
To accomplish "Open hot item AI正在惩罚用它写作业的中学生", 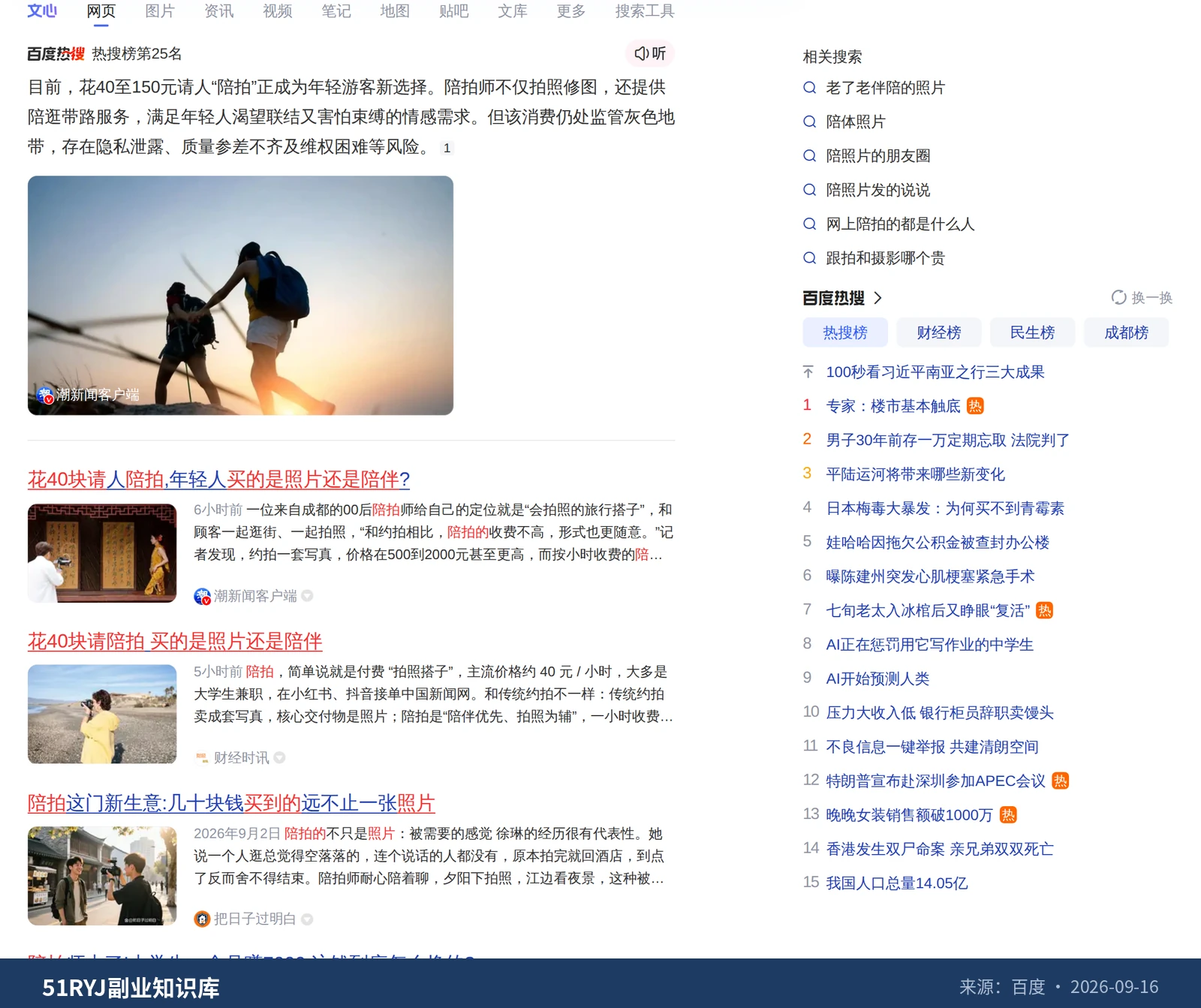I will pos(929,645).
